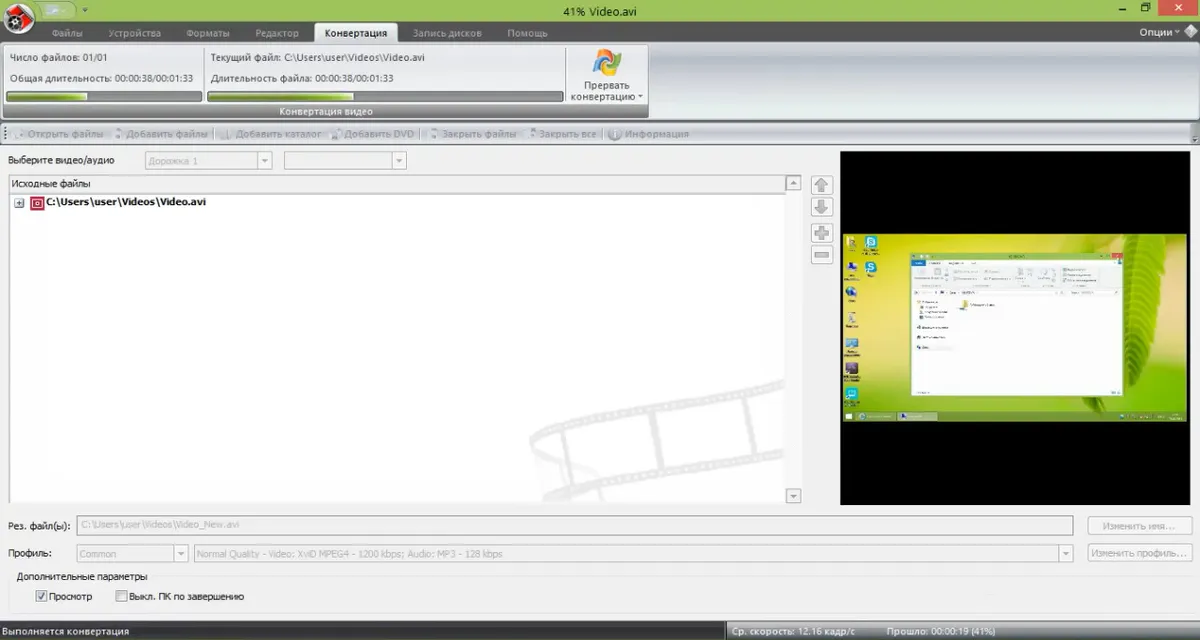This screenshot has width=1200, height=640.
Task: Click the file duration progress bar
Action: 385,97
